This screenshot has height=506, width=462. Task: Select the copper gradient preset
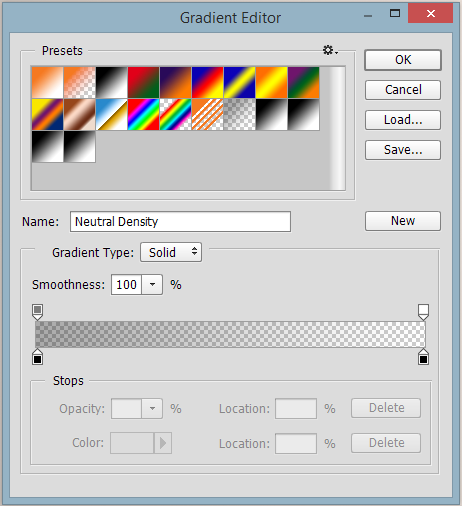coord(79,114)
